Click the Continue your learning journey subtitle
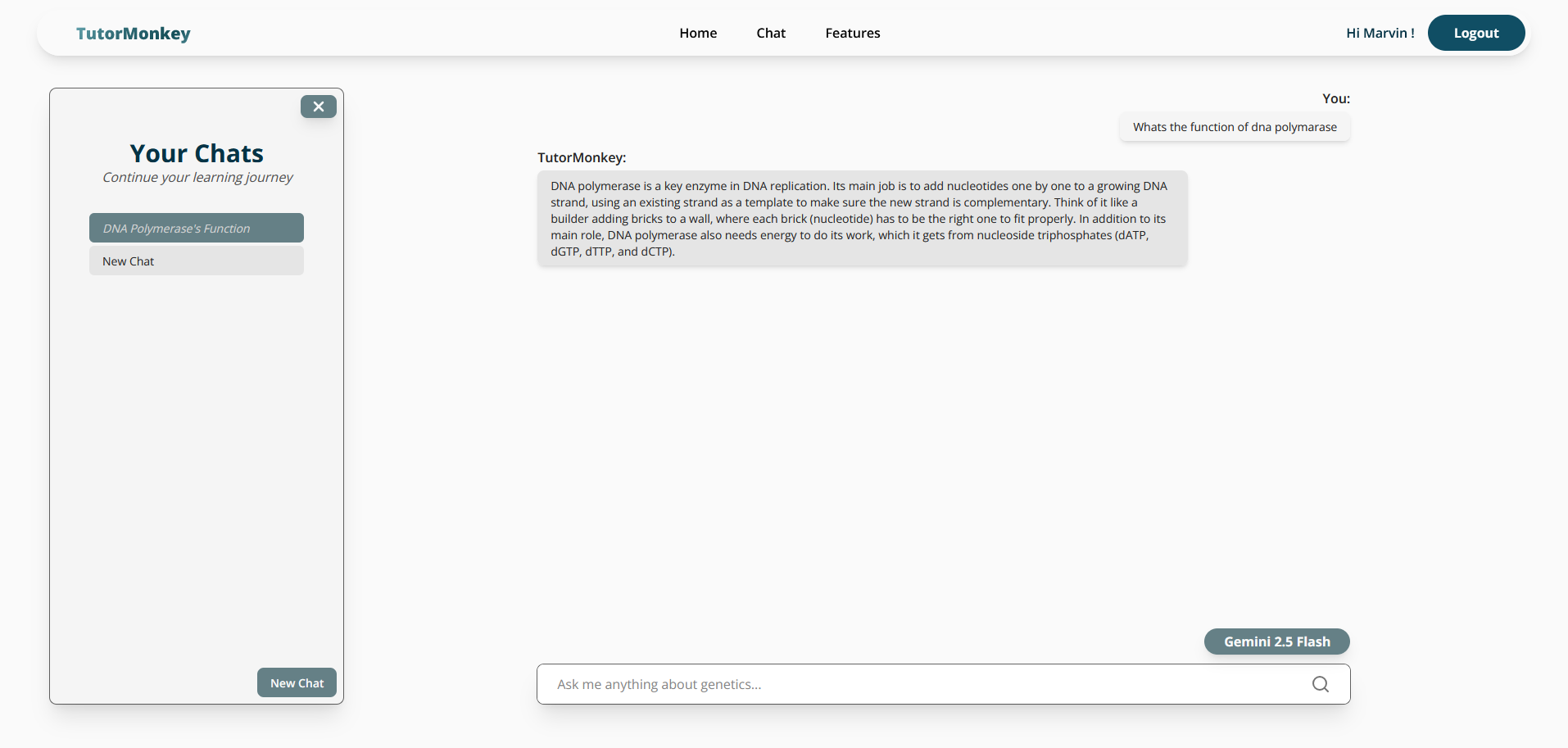The height and width of the screenshot is (748, 1568). click(197, 177)
